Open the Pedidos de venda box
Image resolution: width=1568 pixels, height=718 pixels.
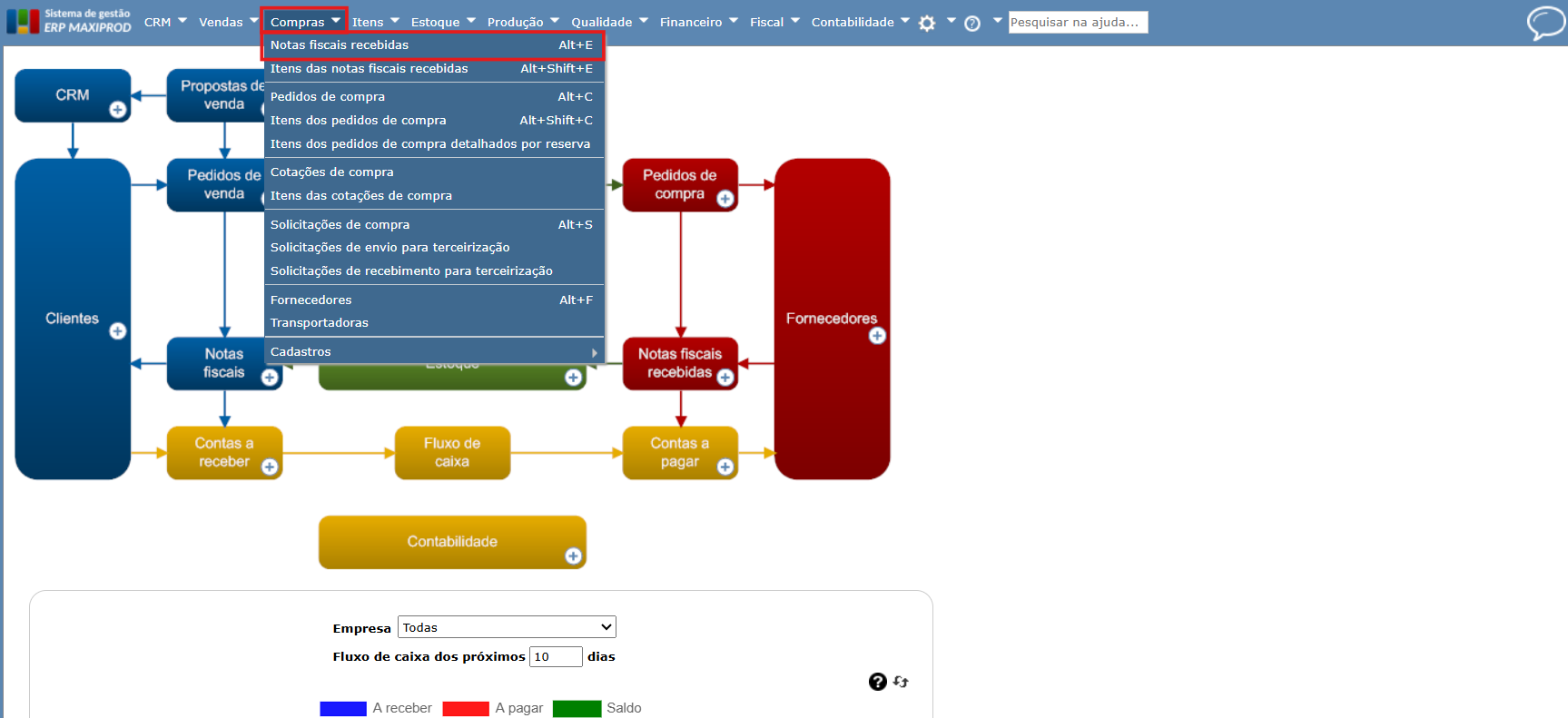pyautogui.click(x=217, y=184)
